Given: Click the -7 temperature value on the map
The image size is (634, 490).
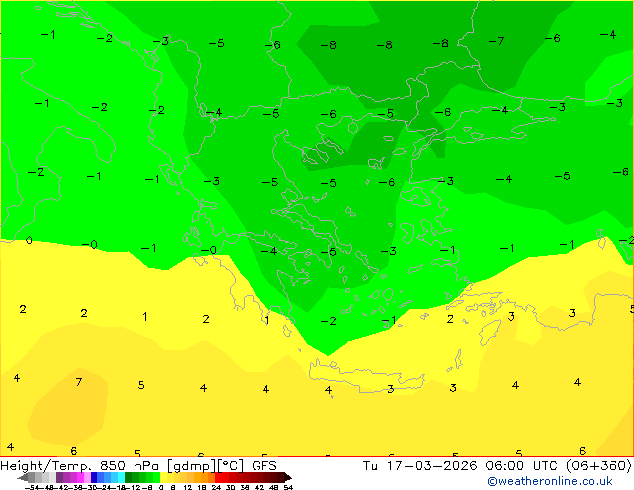Looking at the screenshot, I should 496,41.
